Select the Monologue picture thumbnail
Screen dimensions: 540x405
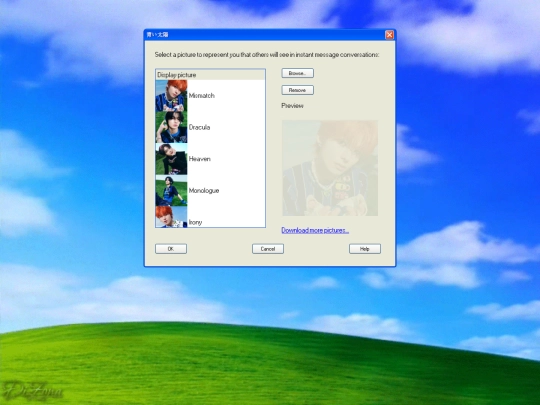[x=171, y=190]
